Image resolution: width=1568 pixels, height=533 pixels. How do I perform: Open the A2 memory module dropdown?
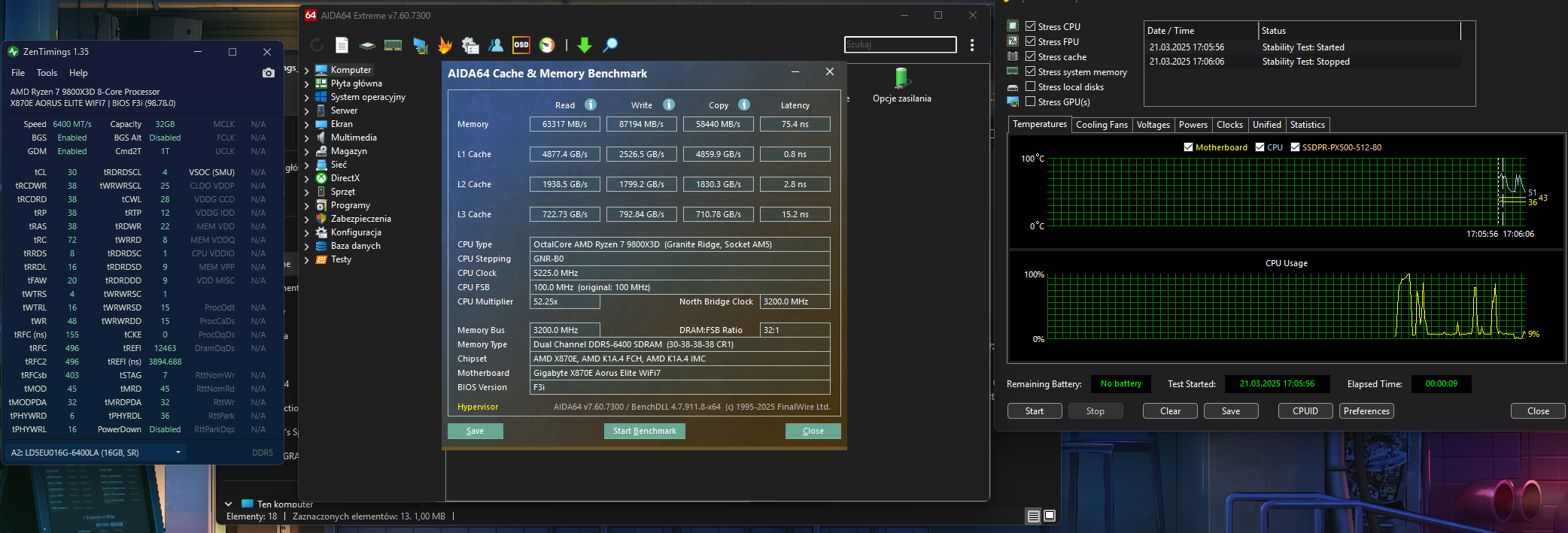(178, 453)
